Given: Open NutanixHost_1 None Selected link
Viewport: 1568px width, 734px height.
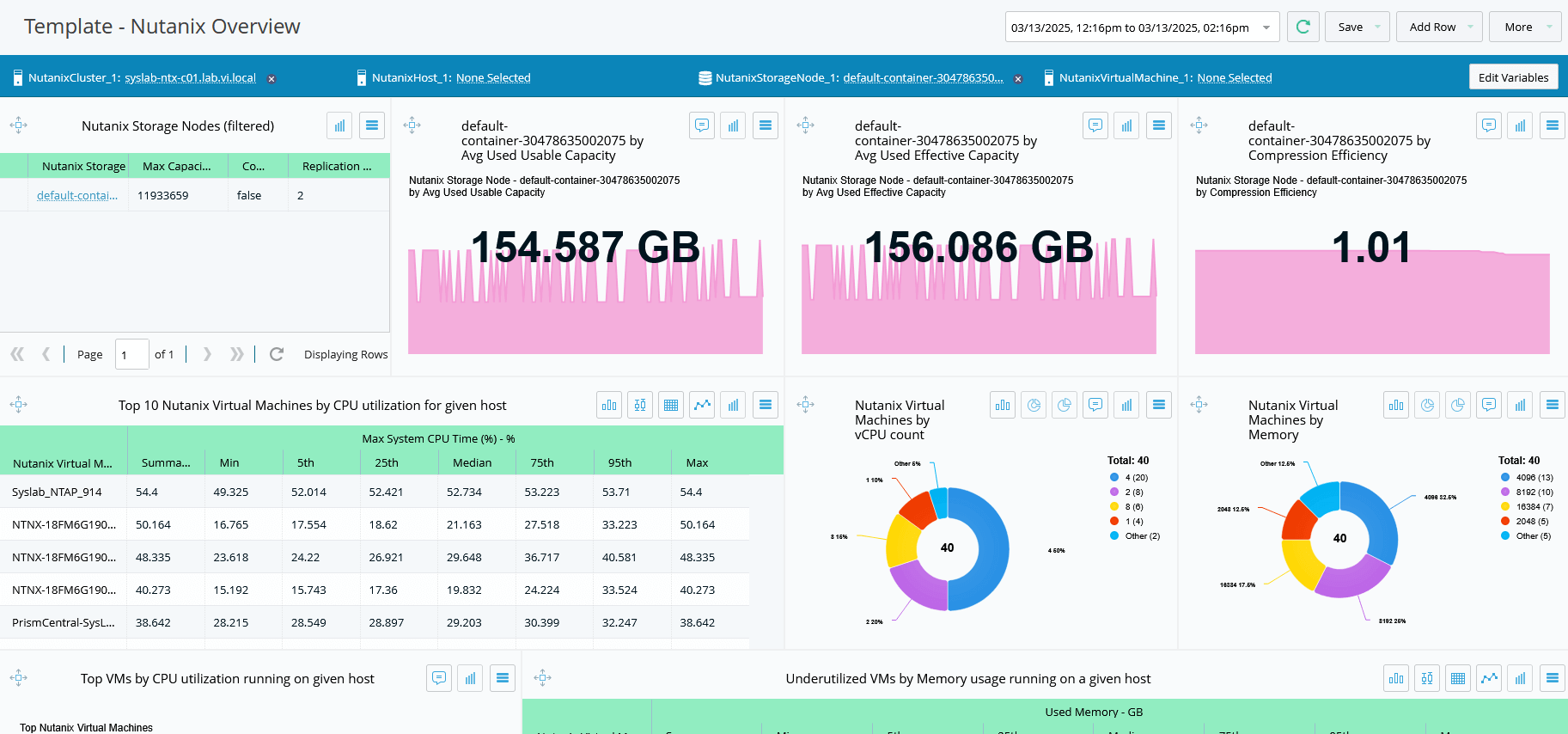Looking at the screenshot, I should coord(493,77).
